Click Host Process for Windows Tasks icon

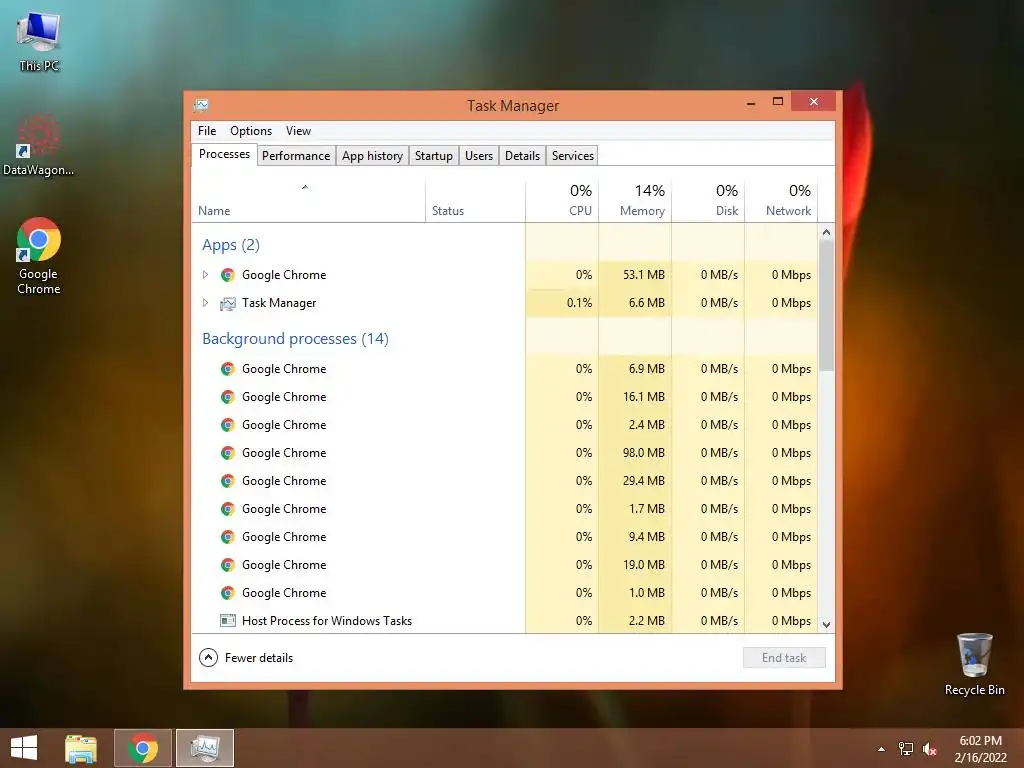[227, 620]
